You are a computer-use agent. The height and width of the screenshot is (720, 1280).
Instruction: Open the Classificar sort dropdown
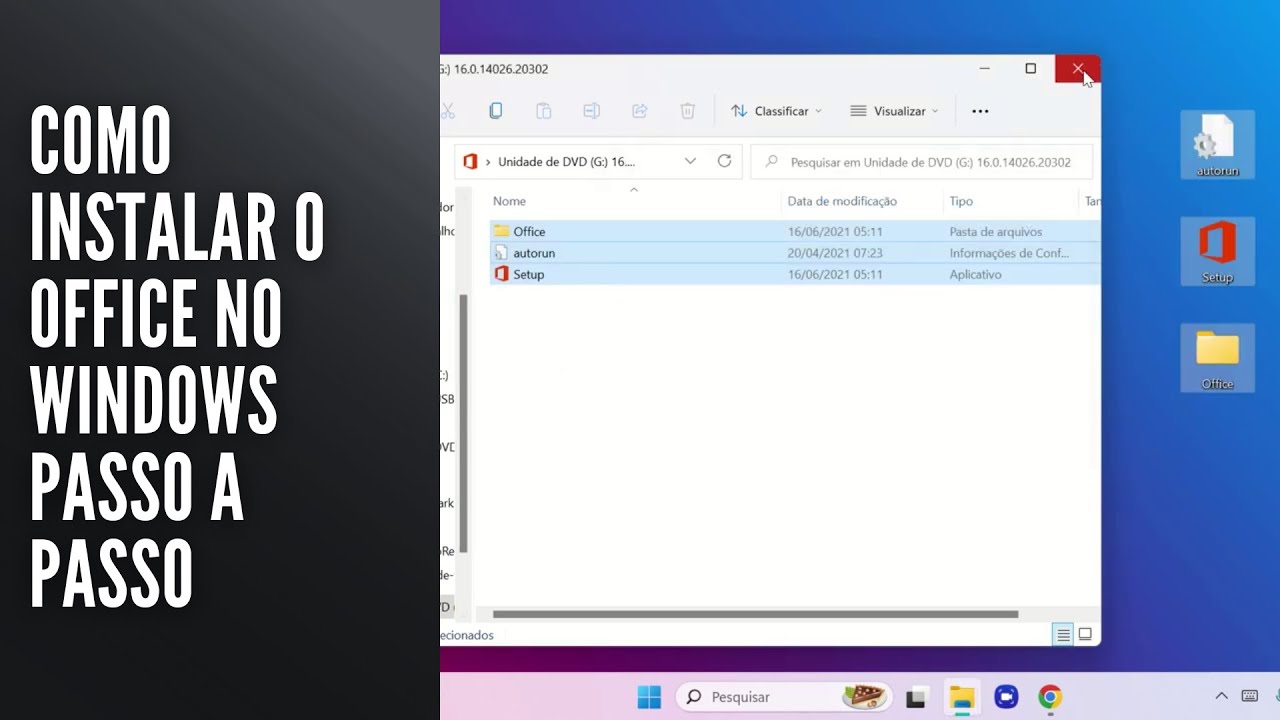pyautogui.click(x=776, y=111)
